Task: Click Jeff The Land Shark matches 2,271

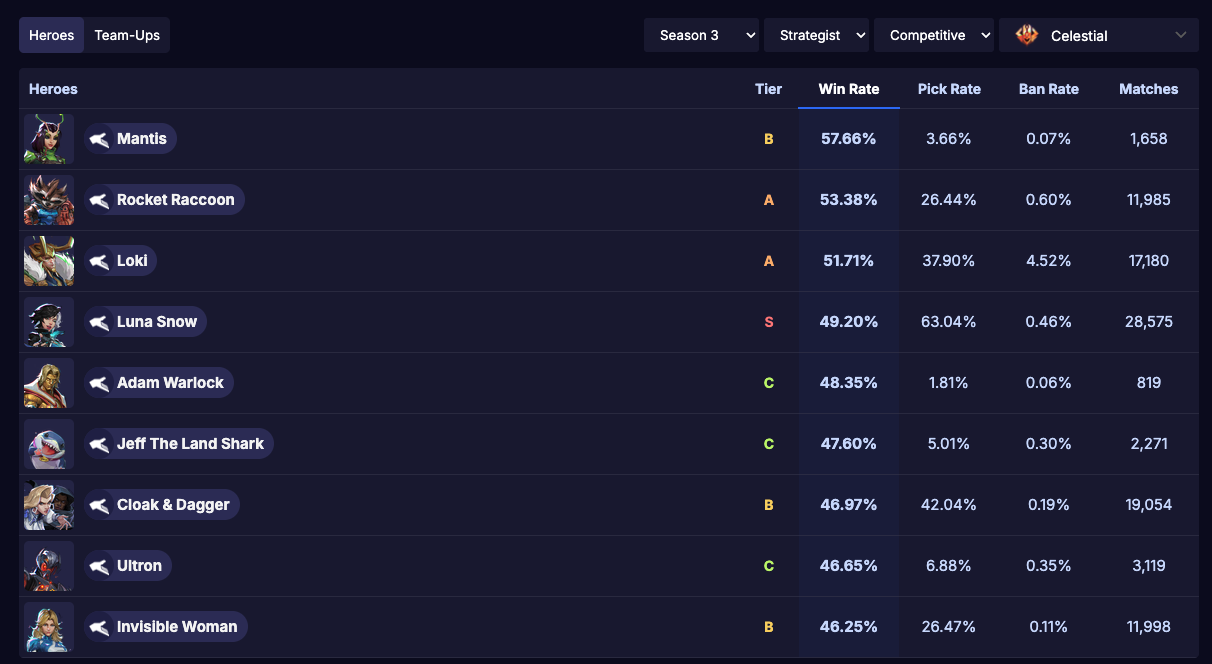Action: [1149, 444]
